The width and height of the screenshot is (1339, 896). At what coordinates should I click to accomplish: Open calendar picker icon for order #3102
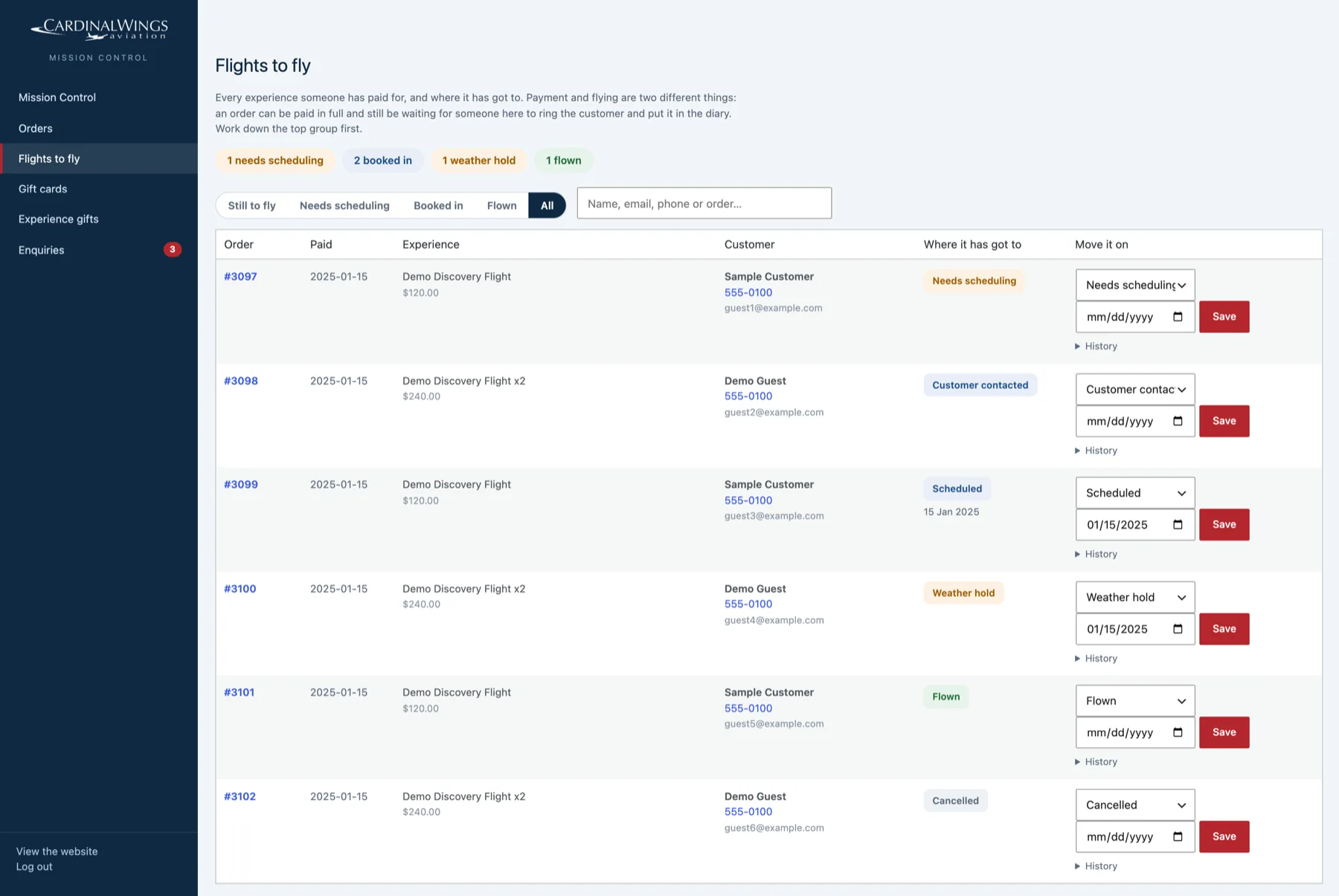(x=1178, y=837)
